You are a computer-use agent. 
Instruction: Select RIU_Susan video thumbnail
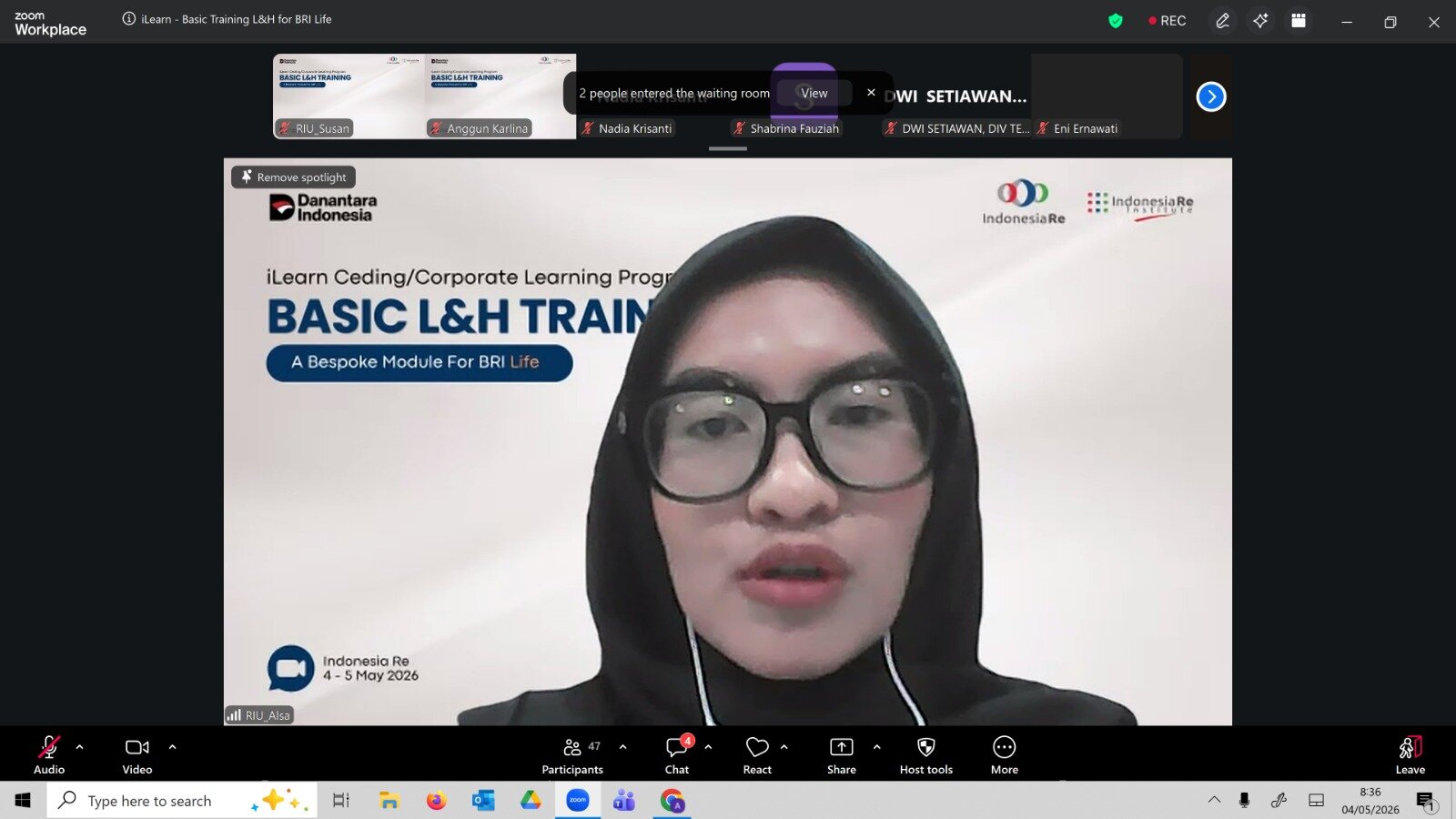coord(349,96)
